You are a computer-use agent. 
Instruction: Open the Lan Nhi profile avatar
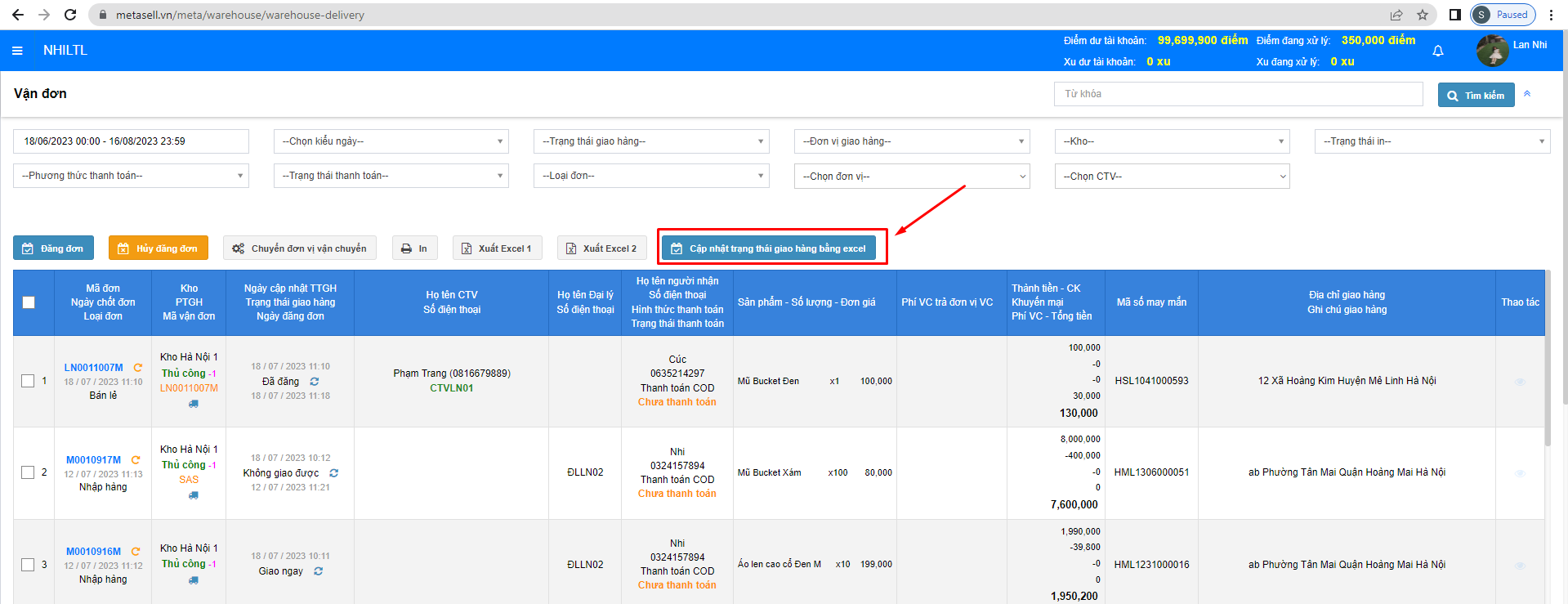click(x=1492, y=51)
